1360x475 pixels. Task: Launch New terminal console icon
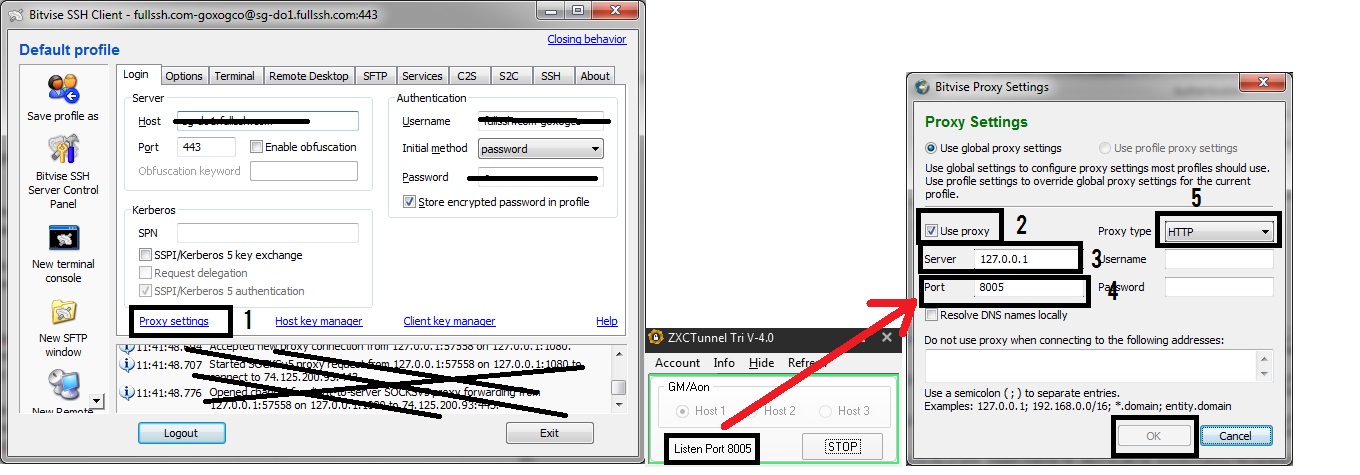pos(63,238)
